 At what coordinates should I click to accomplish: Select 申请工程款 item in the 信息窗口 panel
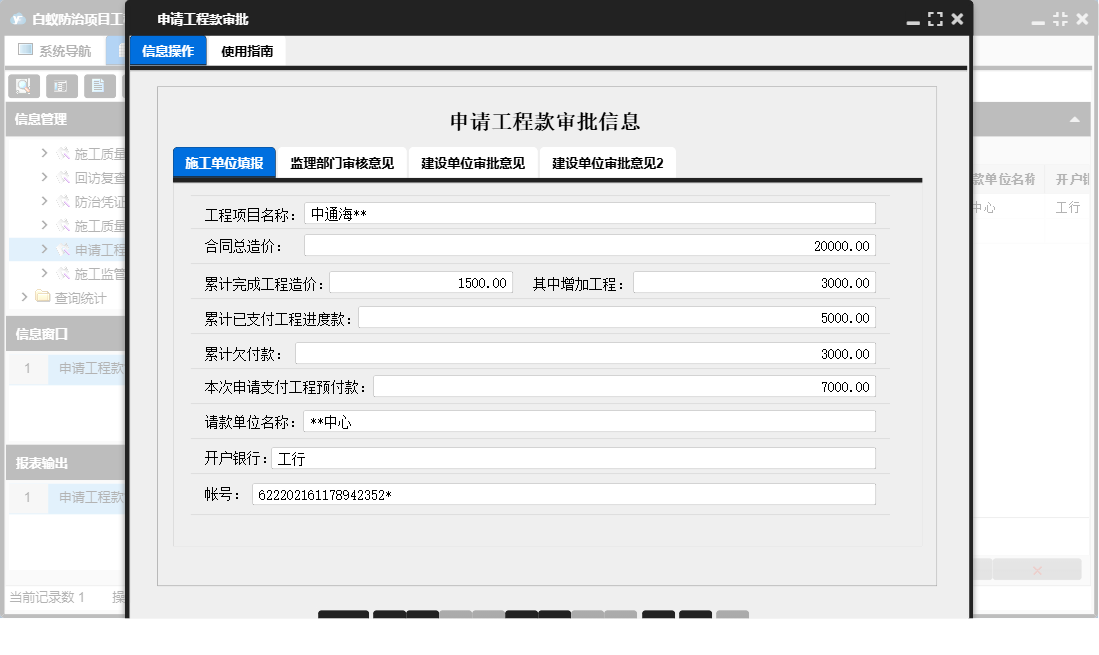(89, 369)
